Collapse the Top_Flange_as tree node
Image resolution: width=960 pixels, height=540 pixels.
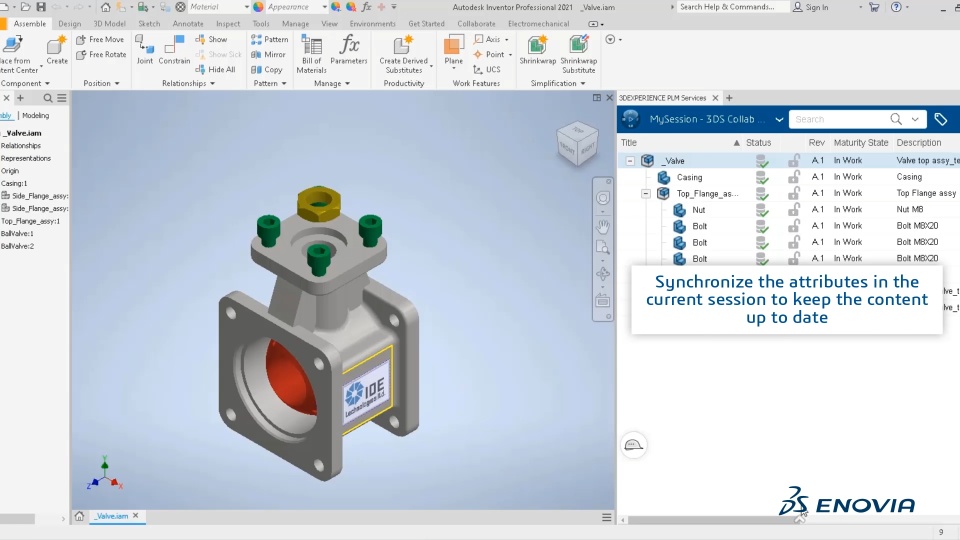click(x=645, y=193)
